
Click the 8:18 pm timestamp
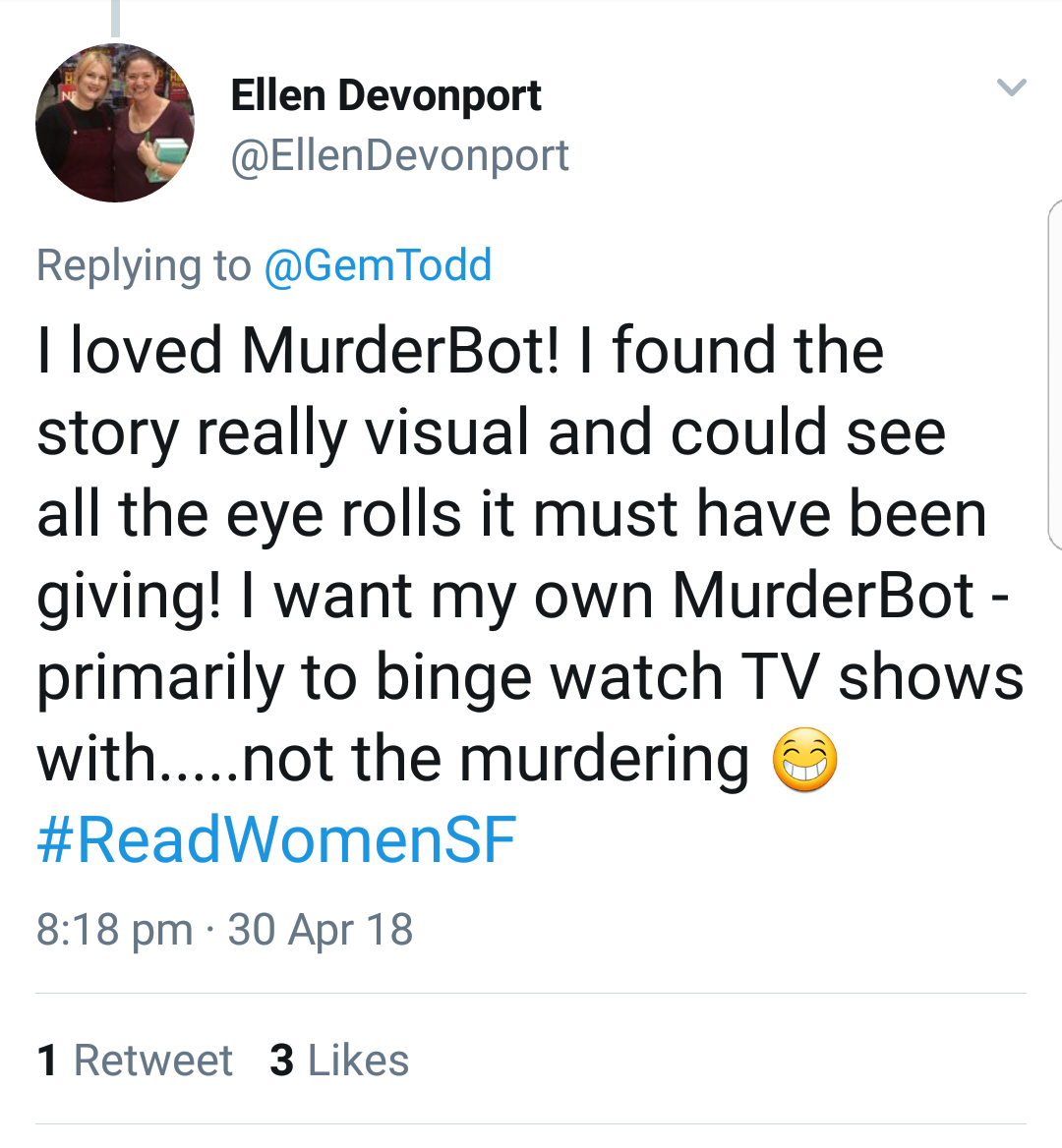coord(114,930)
